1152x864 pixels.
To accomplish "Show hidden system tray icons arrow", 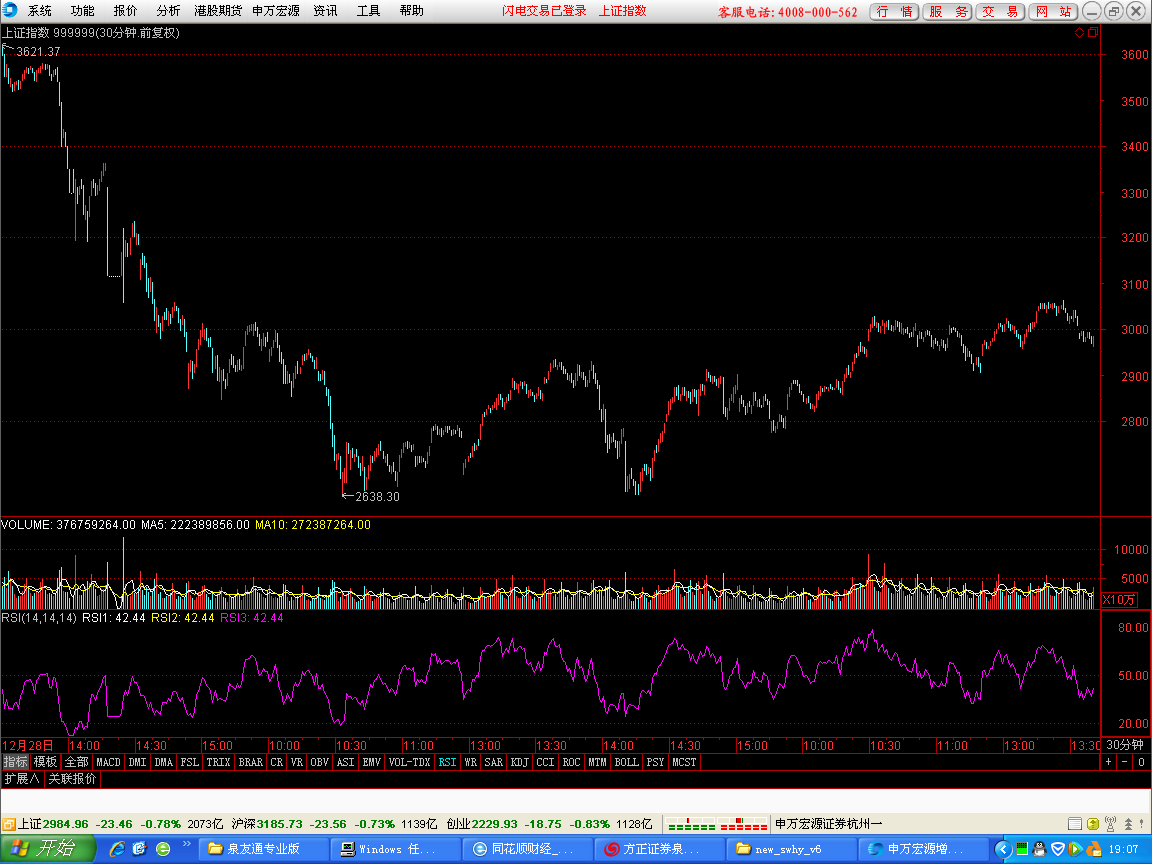I will click(x=1003, y=849).
